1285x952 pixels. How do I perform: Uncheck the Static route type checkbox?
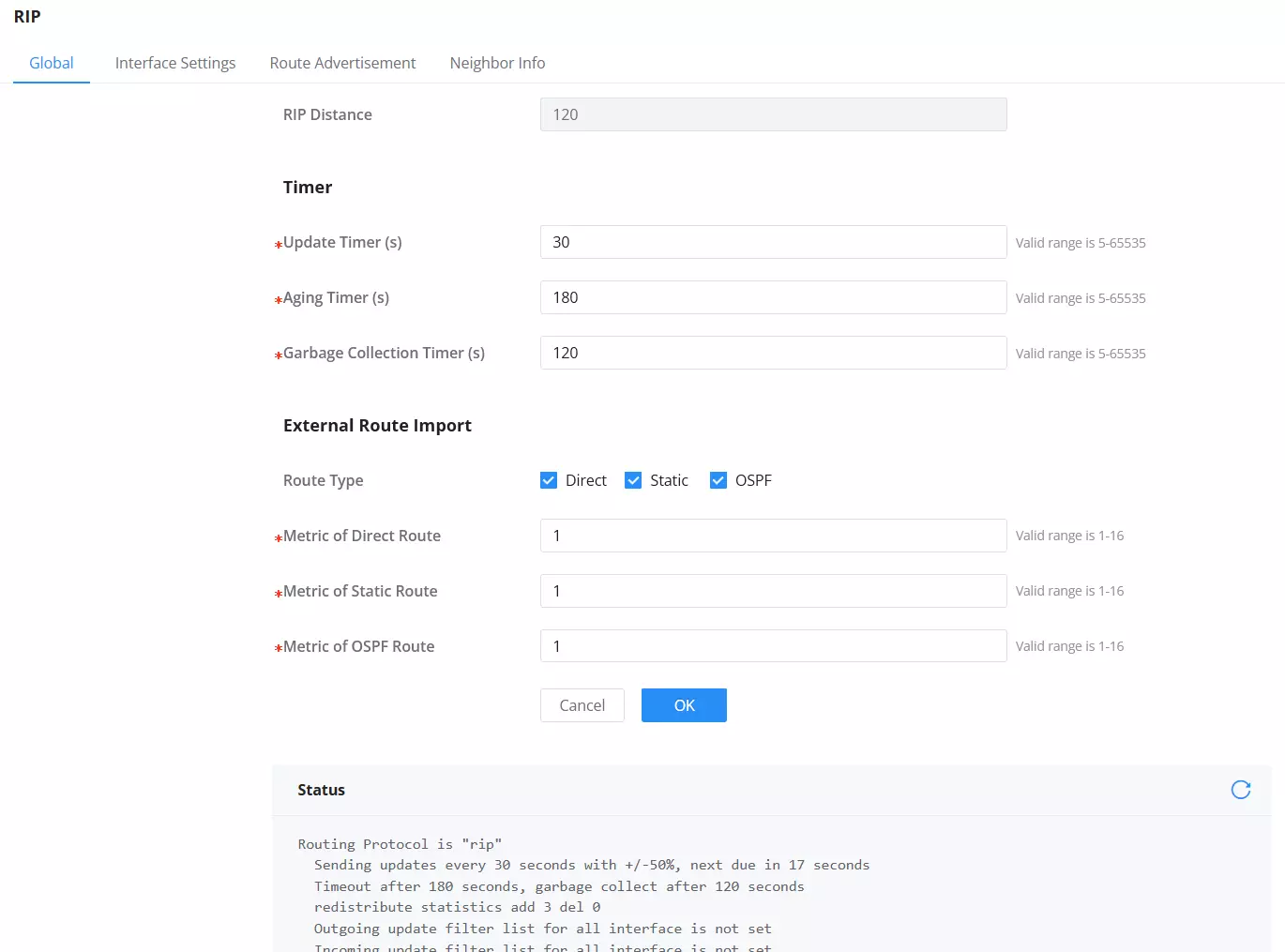[633, 480]
